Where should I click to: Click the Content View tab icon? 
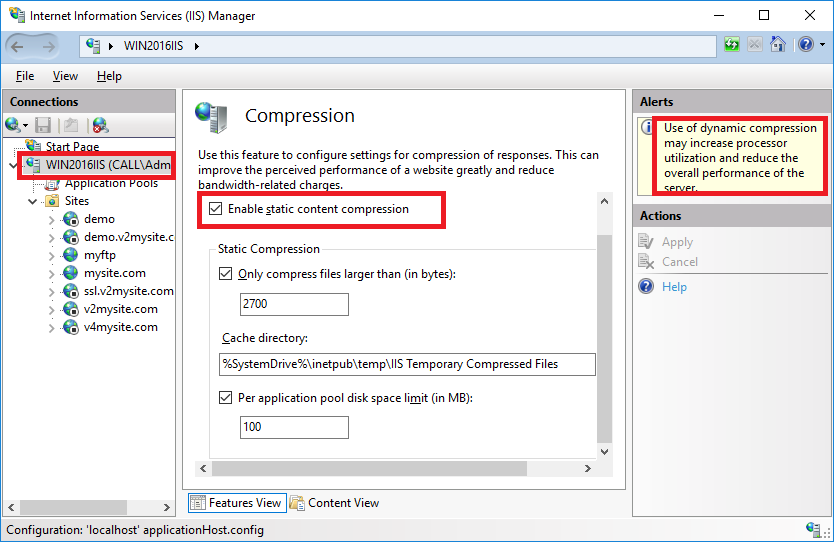(297, 503)
